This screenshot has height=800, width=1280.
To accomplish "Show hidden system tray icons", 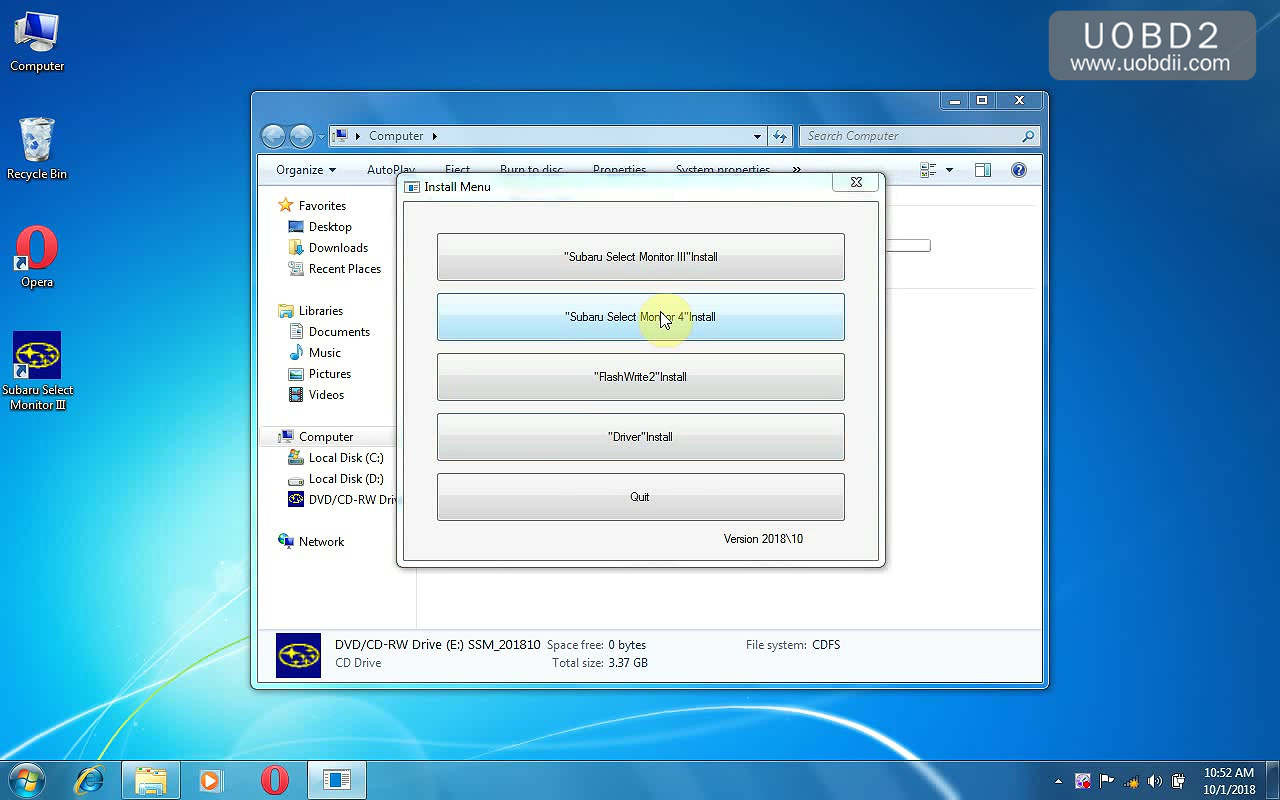I will (x=1058, y=781).
